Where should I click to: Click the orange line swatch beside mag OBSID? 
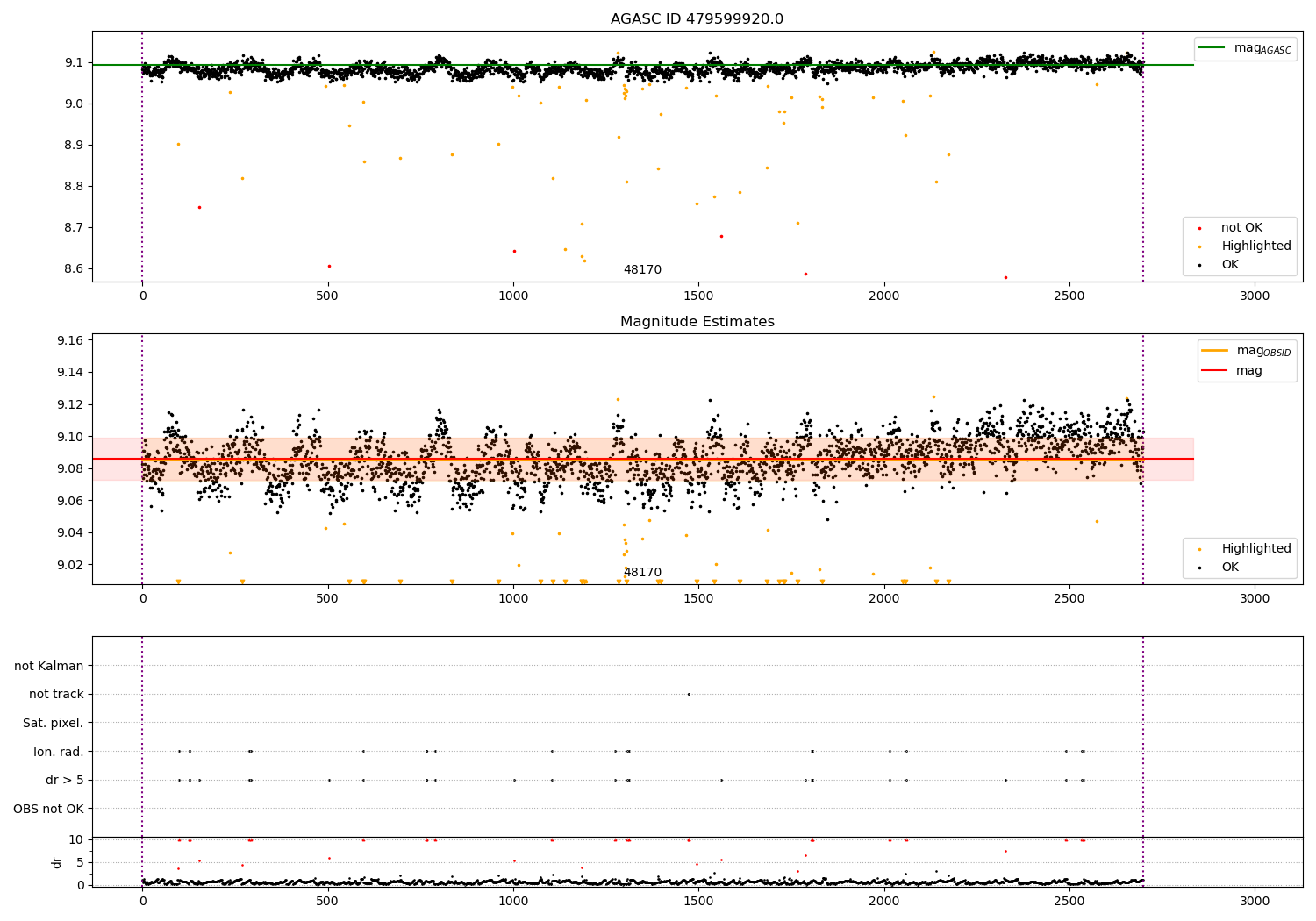coord(1215,351)
